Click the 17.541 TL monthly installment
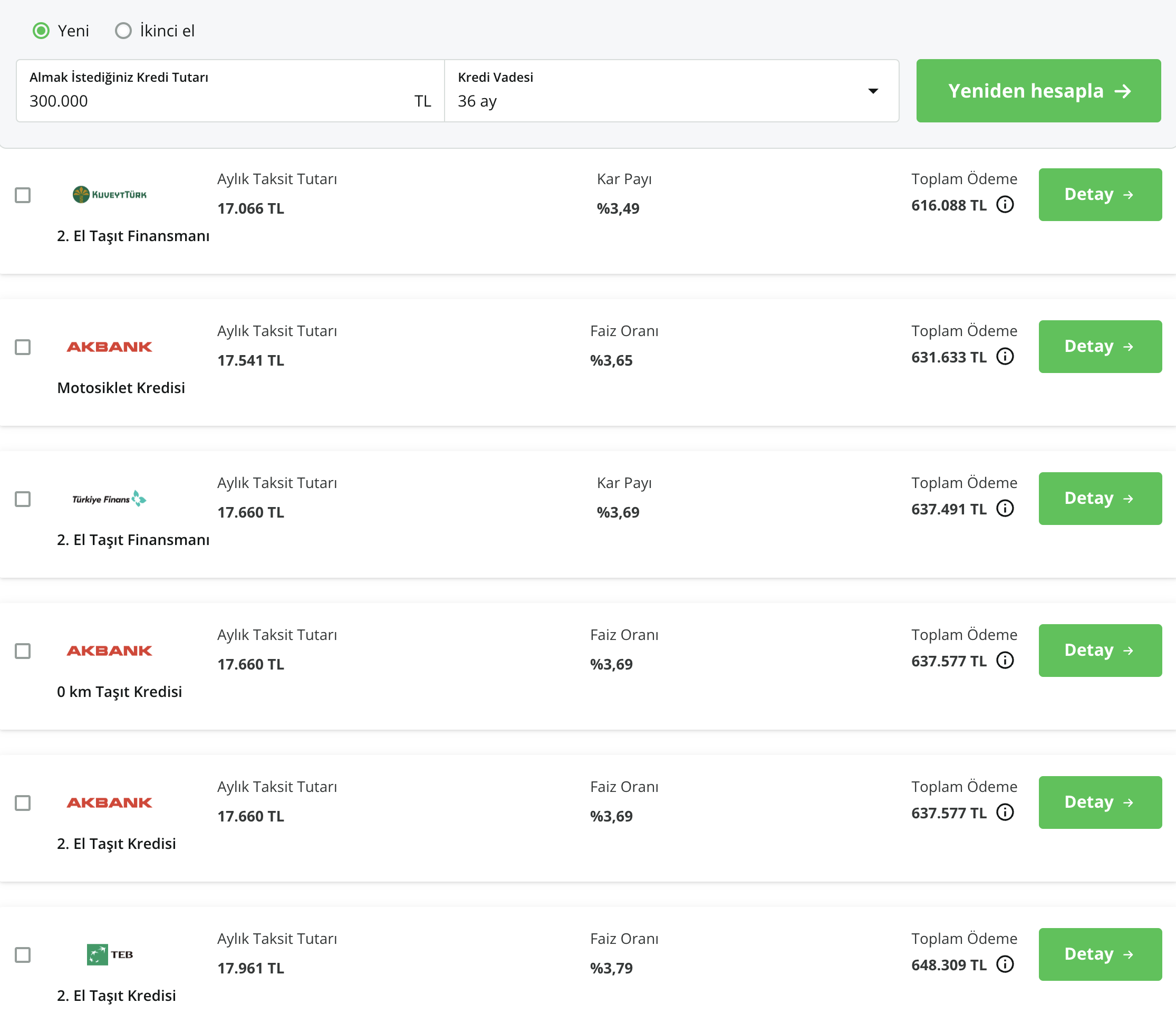 [x=251, y=360]
